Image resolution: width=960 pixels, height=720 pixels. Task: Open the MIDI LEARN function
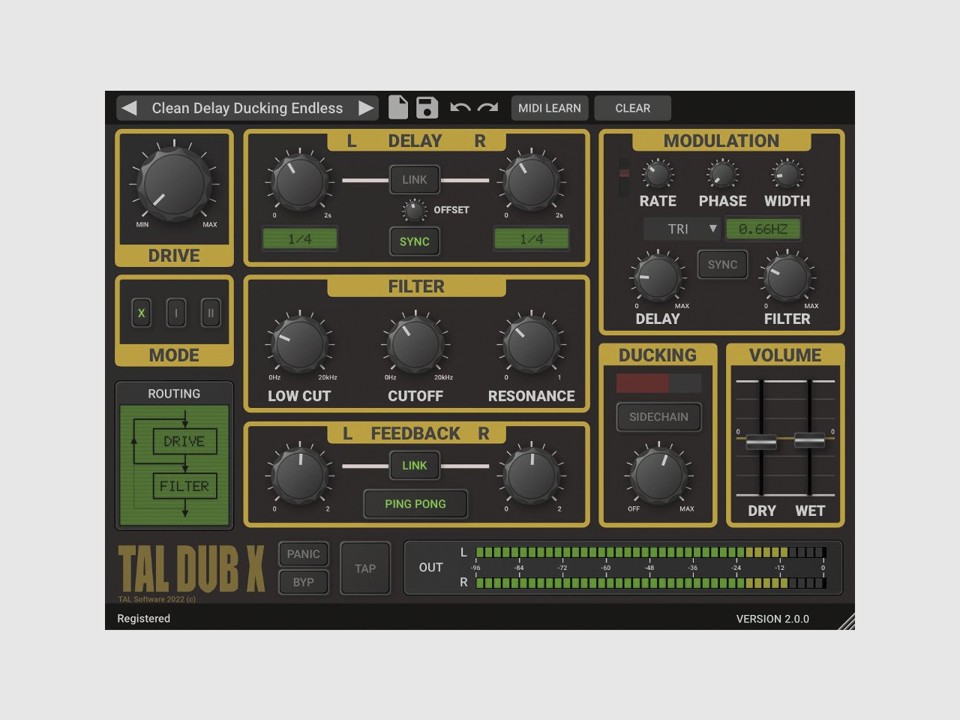[x=549, y=108]
